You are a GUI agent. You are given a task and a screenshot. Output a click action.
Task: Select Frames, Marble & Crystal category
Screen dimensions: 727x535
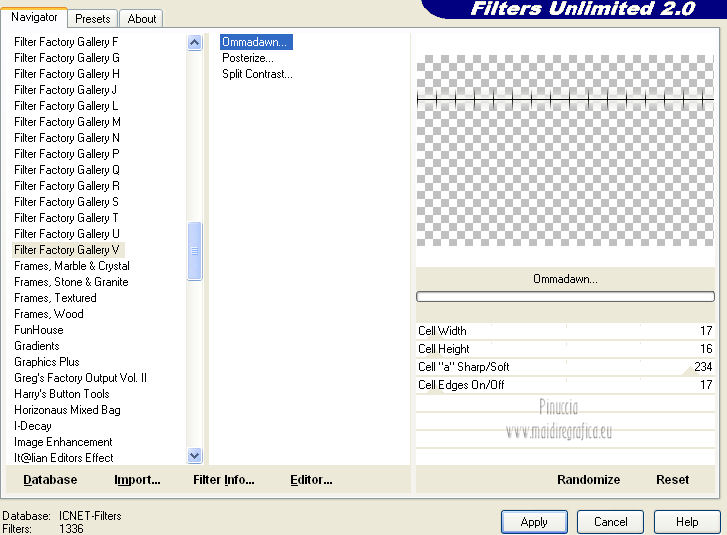(72, 266)
